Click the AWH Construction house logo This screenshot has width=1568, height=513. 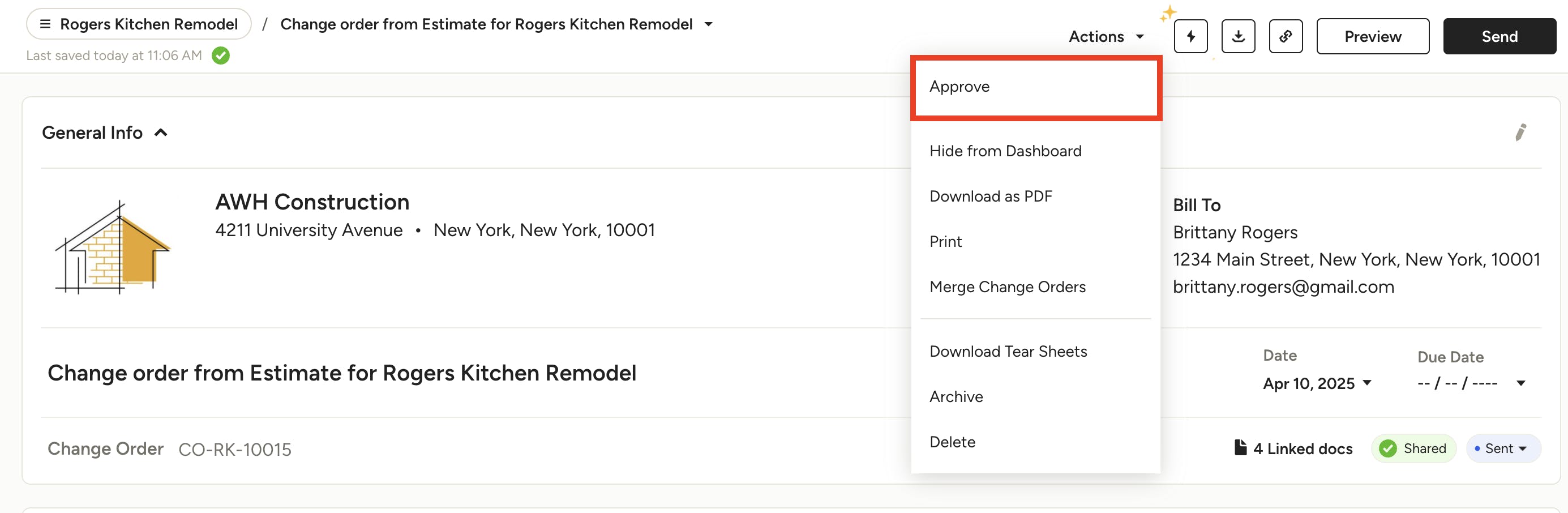(113, 247)
